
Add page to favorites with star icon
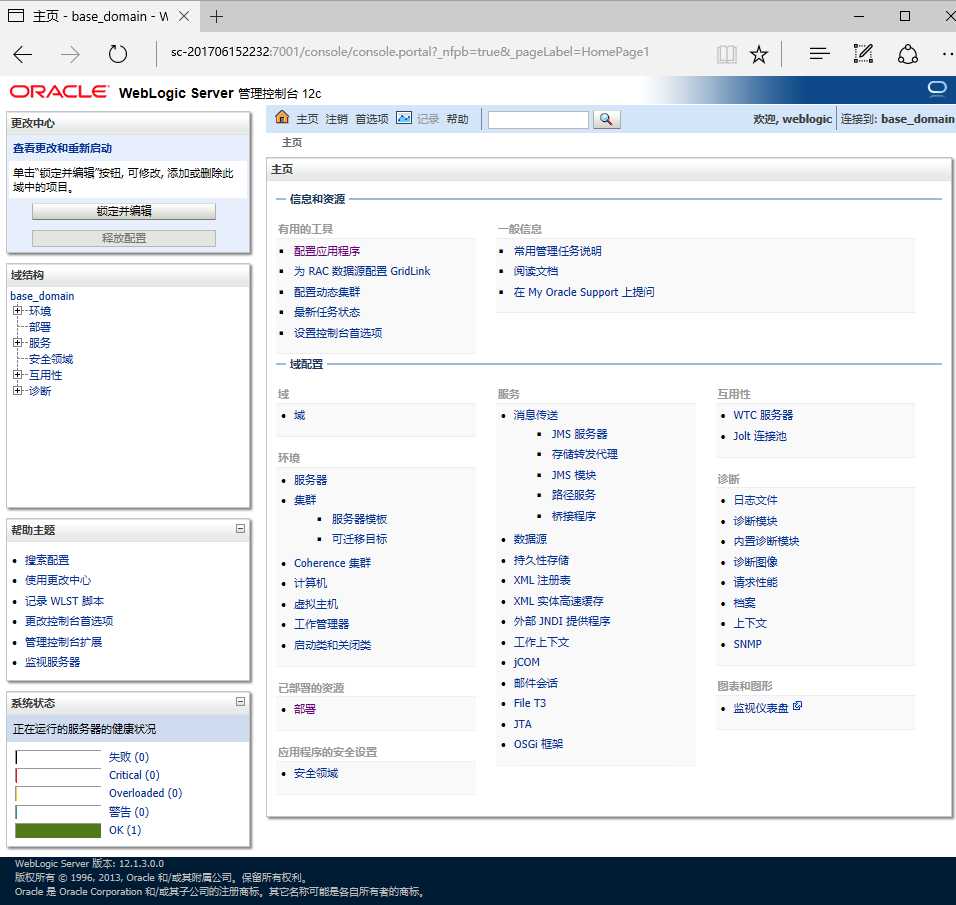(759, 54)
